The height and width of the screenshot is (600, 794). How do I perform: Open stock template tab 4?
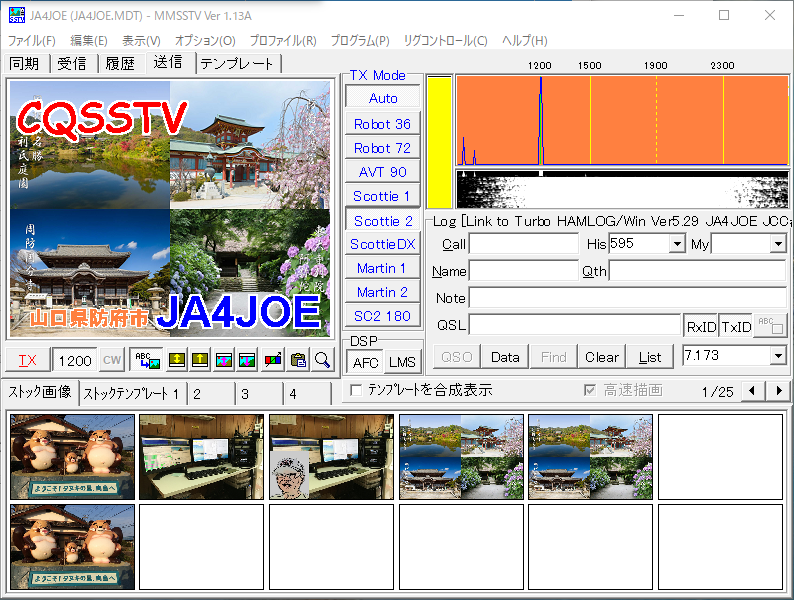pyautogui.click(x=306, y=393)
